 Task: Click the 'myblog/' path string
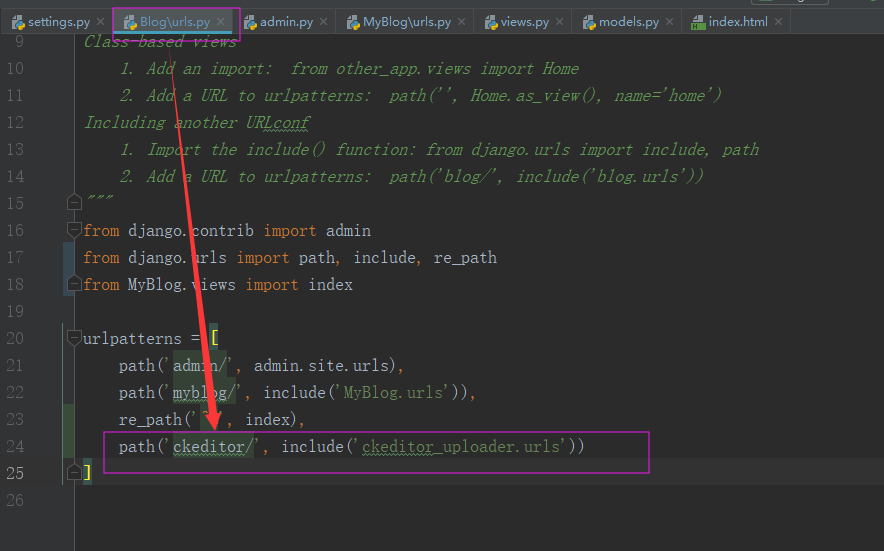pos(204,393)
